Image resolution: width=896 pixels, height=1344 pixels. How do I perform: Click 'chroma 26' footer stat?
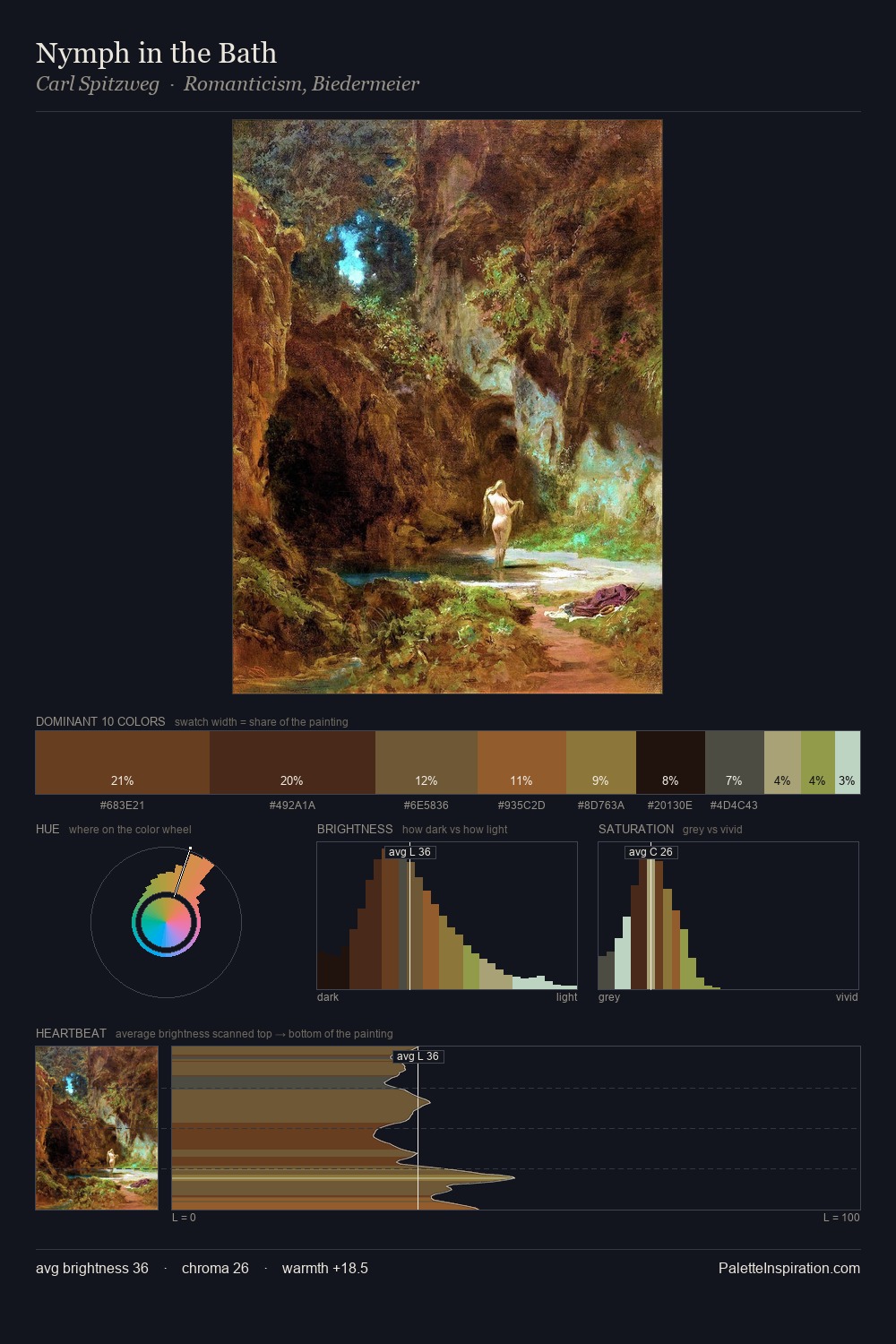pos(215,1268)
